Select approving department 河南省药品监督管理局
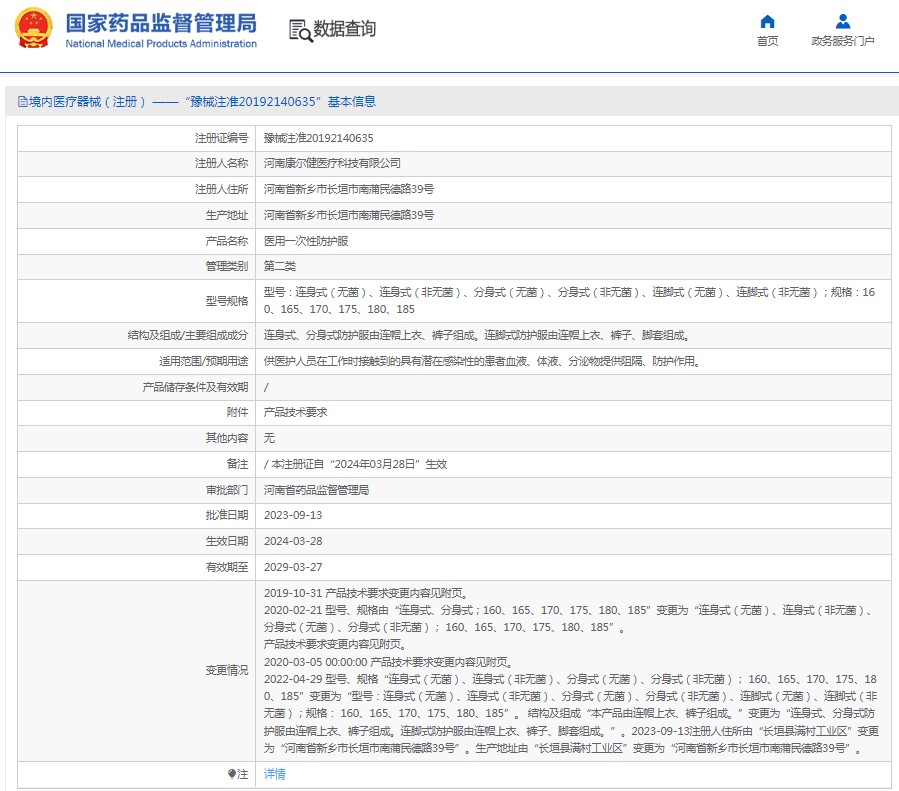Viewport: 899px width, 791px height. (316, 490)
